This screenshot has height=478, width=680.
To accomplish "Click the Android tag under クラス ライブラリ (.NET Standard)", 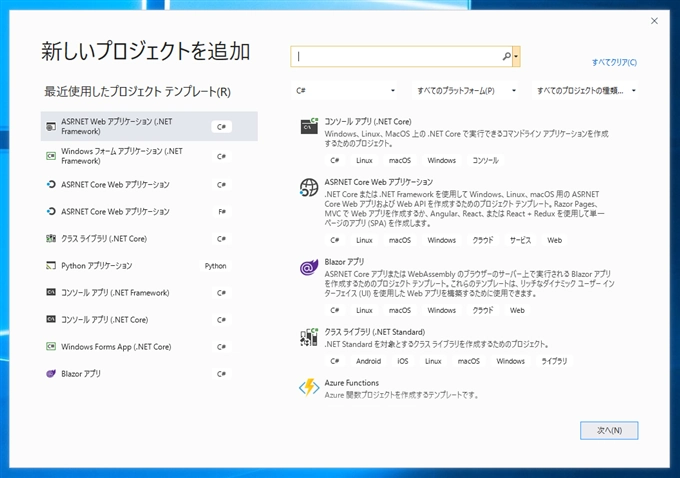I will 369,361.
